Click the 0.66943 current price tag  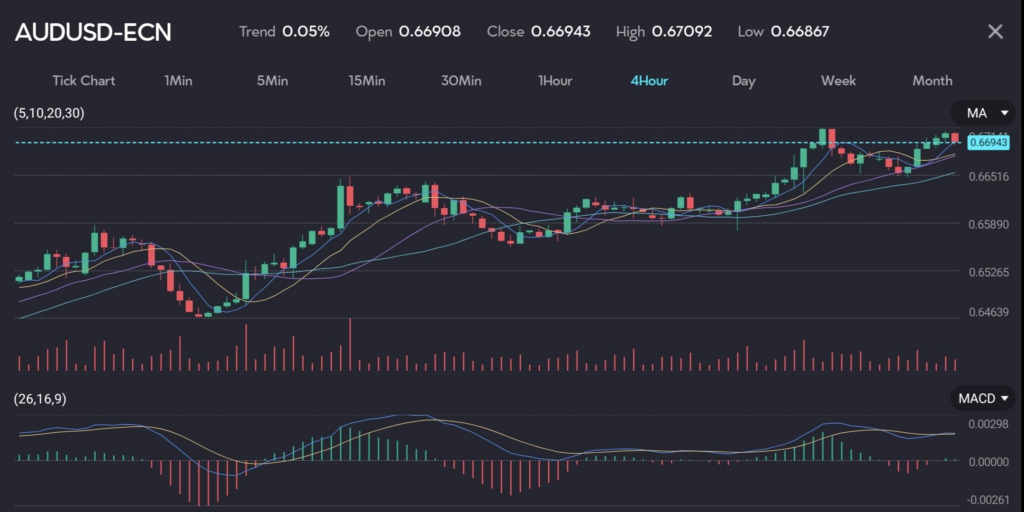coord(988,143)
